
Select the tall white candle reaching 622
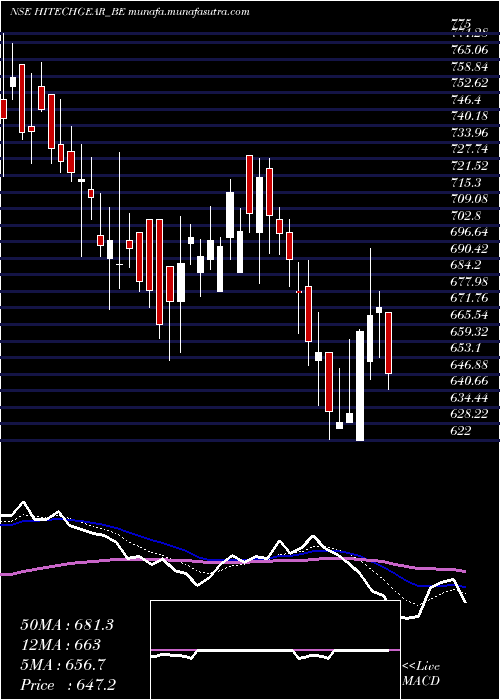(360, 385)
